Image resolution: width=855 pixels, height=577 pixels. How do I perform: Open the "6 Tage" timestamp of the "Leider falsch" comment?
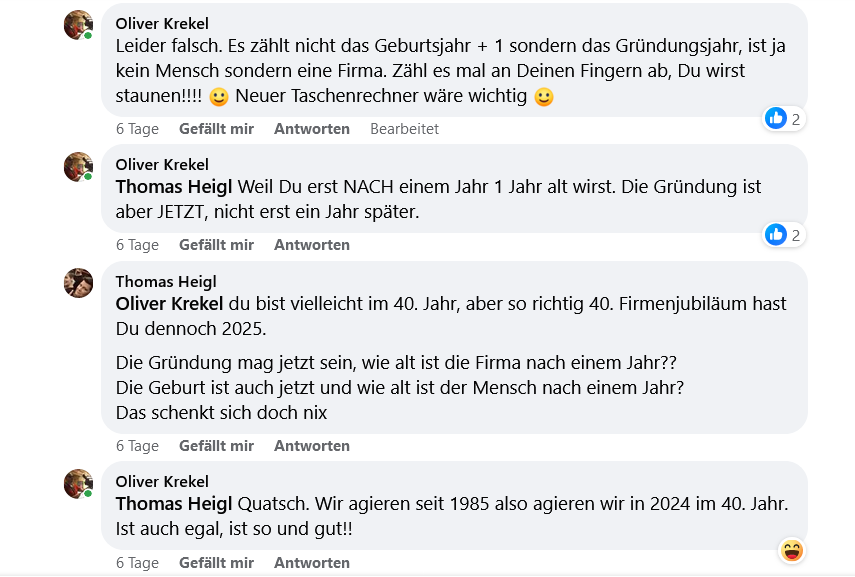[137, 129]
